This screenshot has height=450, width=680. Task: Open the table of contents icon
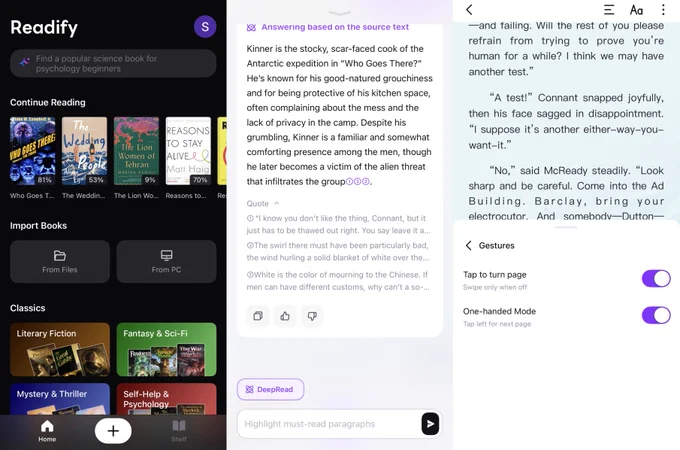(x=609, y=10)
